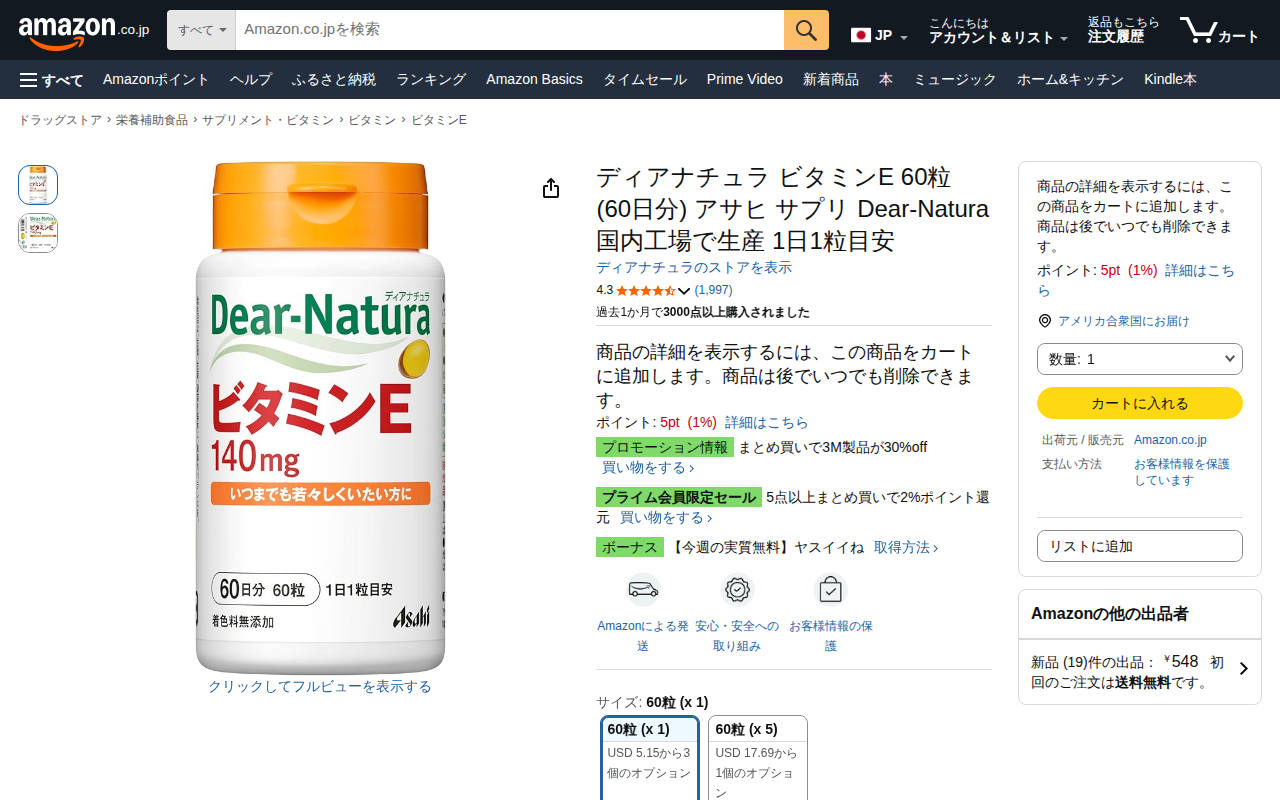Select the second product thumbnail
The width and height of the screenshot is (1280, 800).
38,233
